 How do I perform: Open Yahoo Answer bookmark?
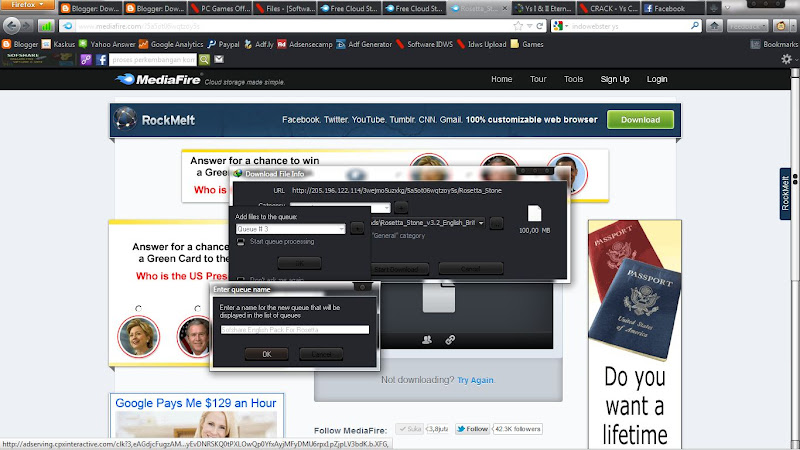[108, 44]
